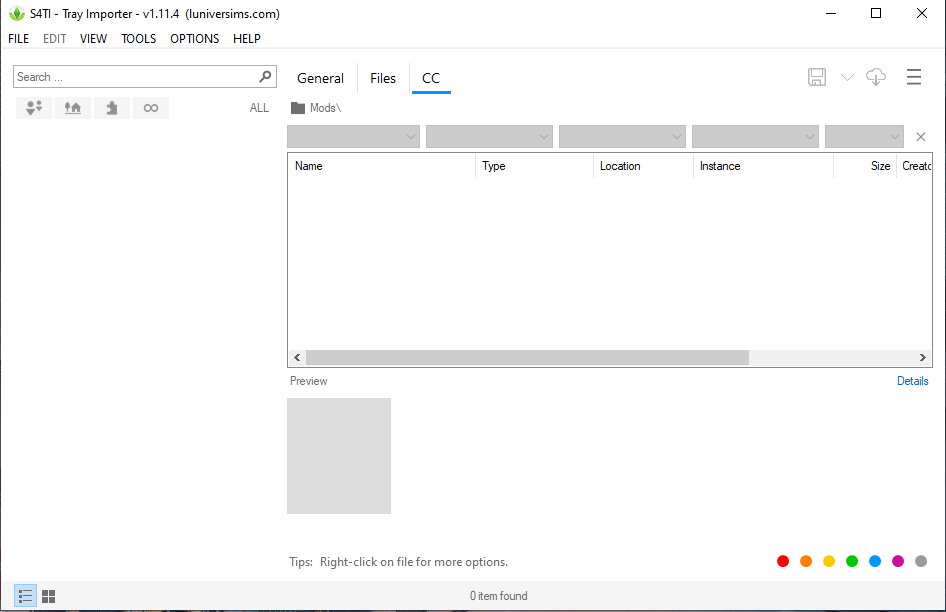Select the gray color dot
946x612 pixels.
coord(921,561)
